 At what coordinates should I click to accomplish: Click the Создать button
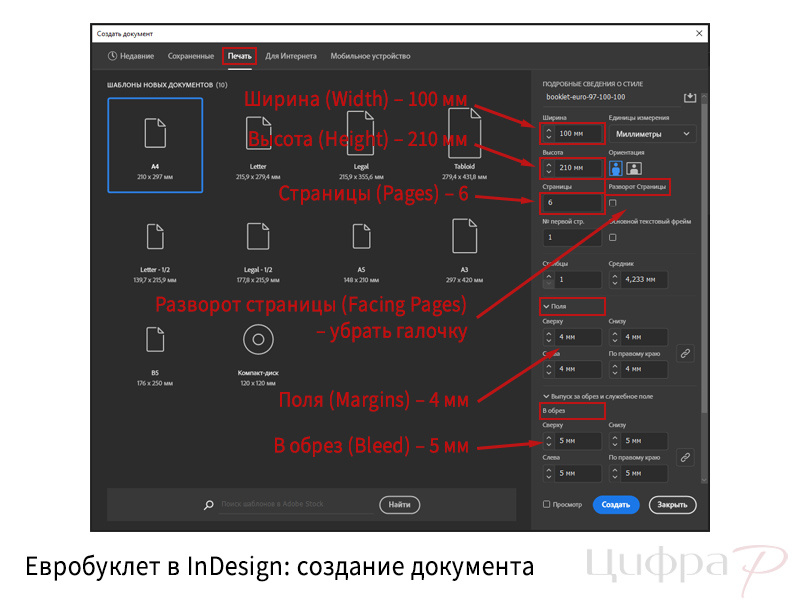click(x=616, y=505)
